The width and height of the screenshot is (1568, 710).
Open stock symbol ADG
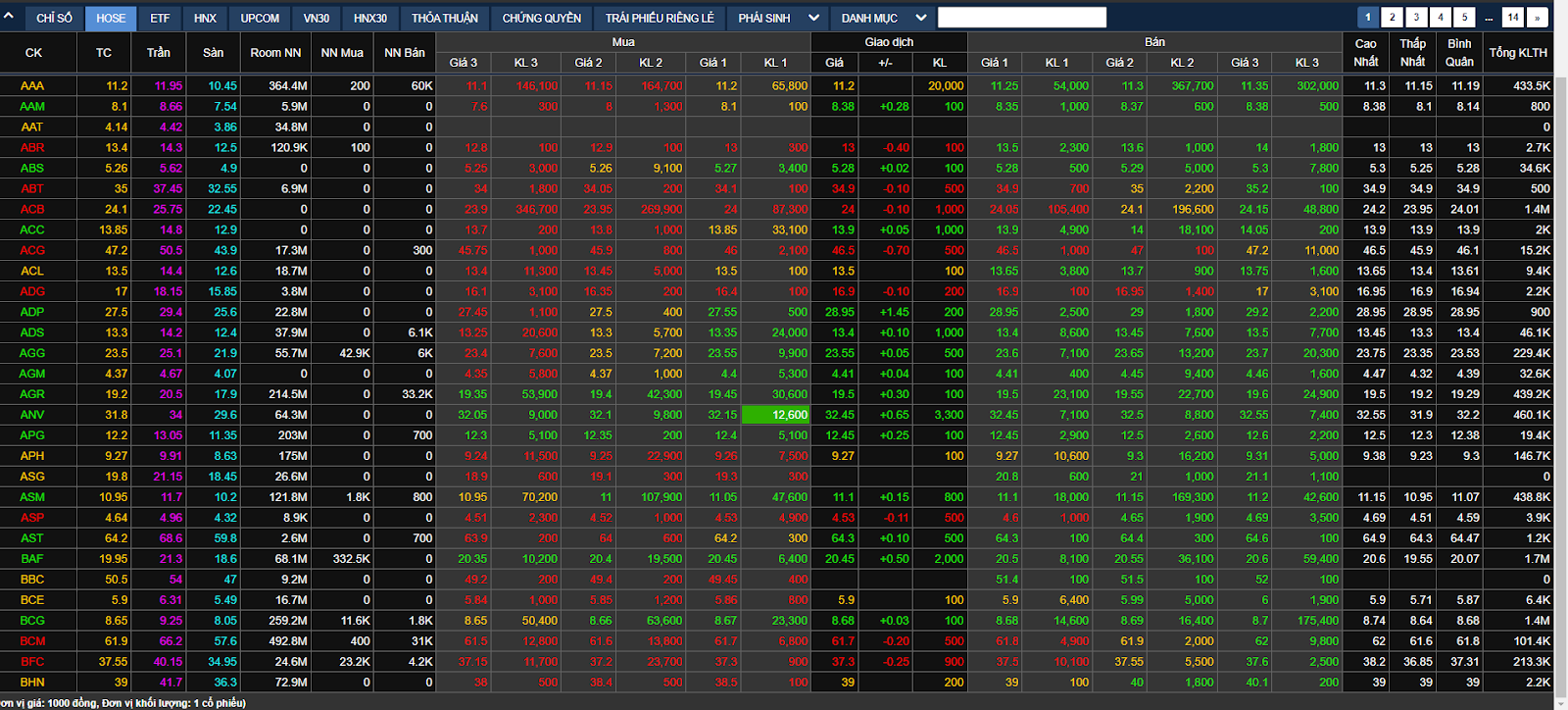(x=32, y=292)
